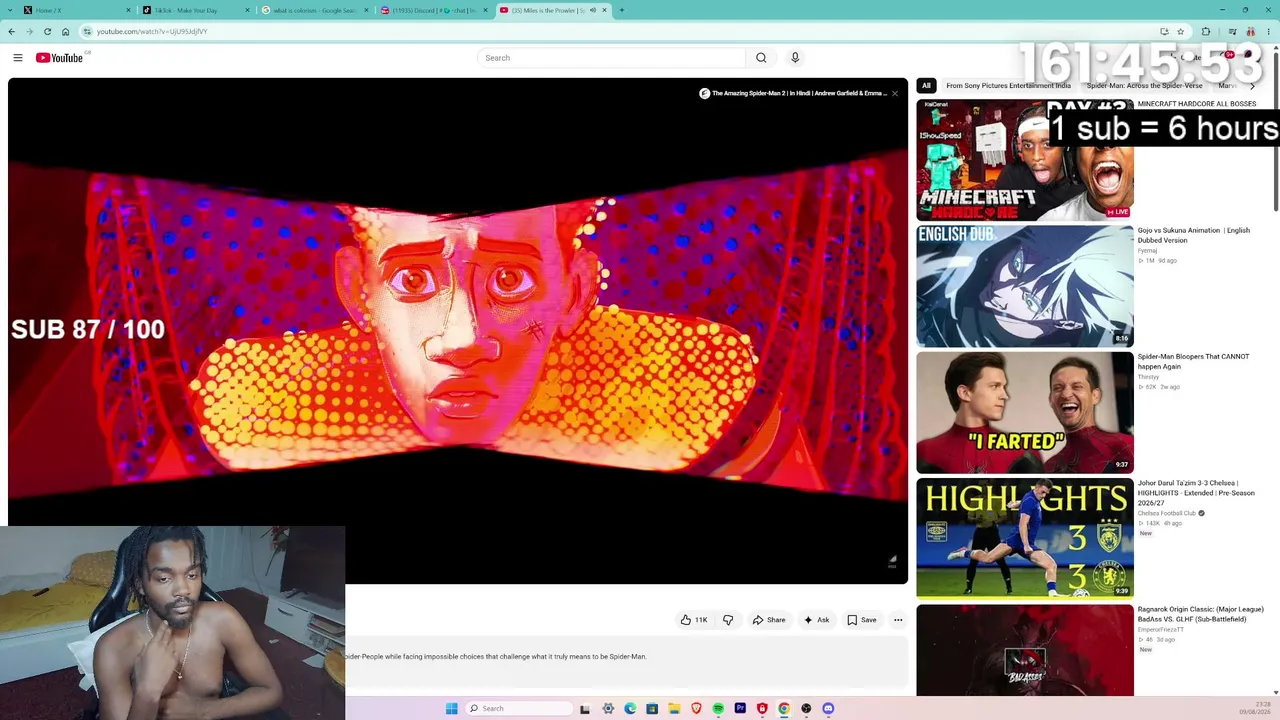Click the youtube.com address bar
The width and height of the screenshot is (1280, 720).
click(x=620, y=31)
